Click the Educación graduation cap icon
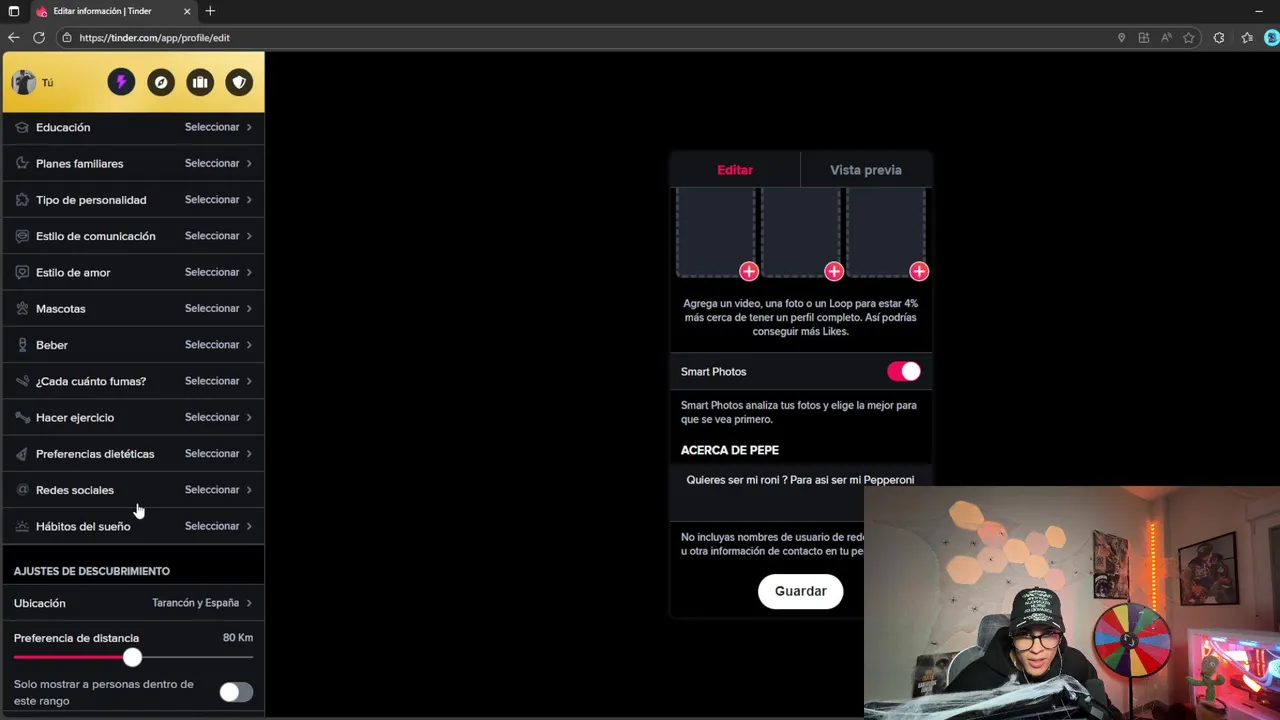Viewport: 1280px width, 720px height. click(x=22, y=127)
